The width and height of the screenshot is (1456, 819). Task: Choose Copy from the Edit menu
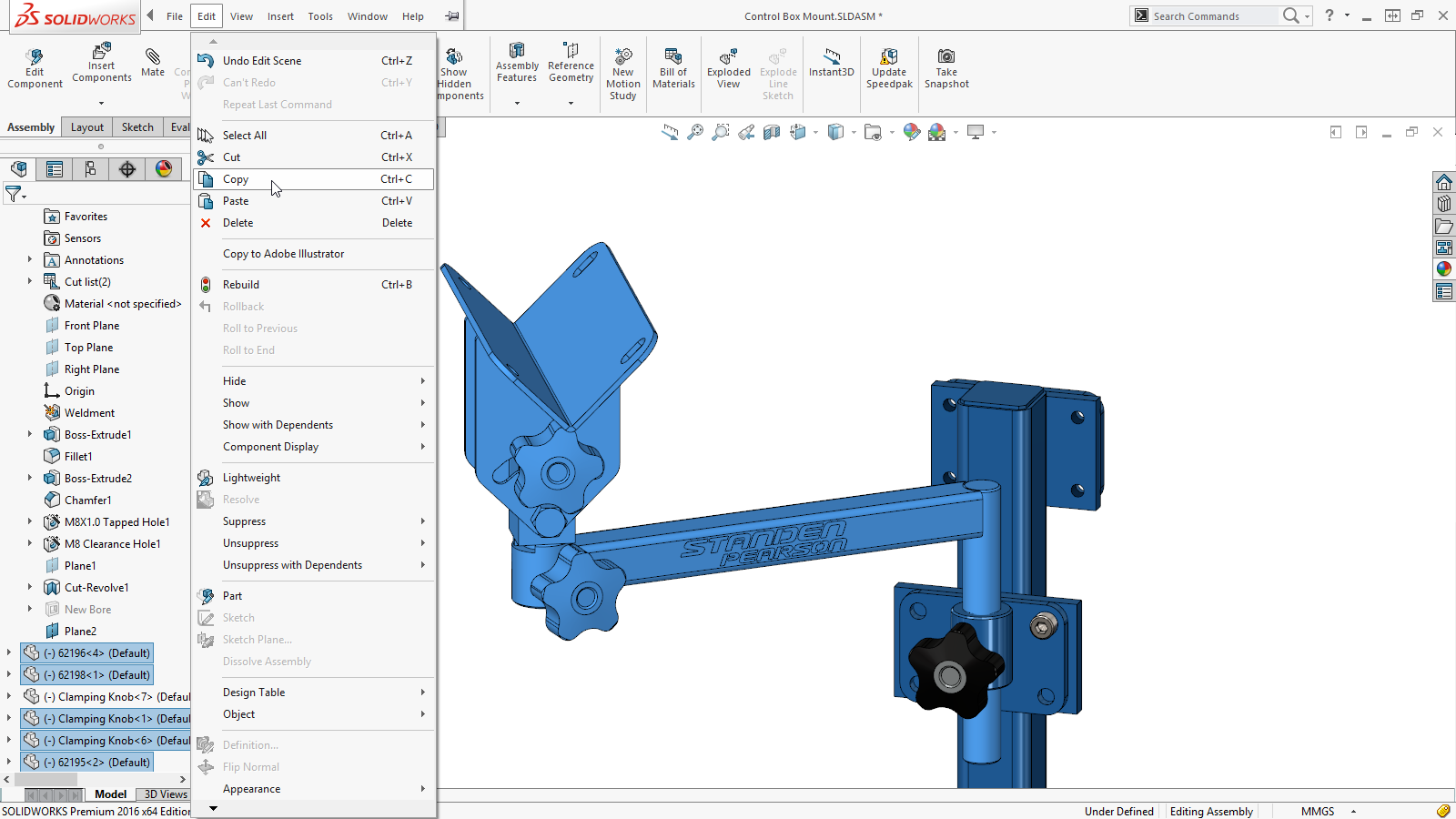tap(236, 179)
